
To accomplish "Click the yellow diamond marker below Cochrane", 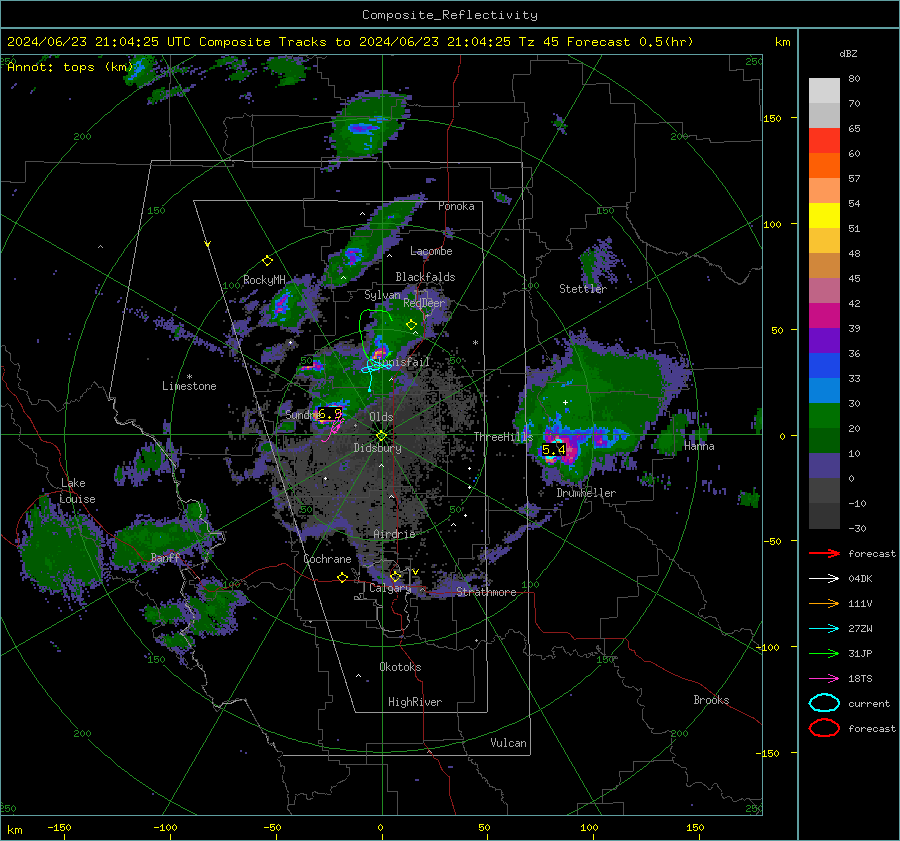I will 343,578.
